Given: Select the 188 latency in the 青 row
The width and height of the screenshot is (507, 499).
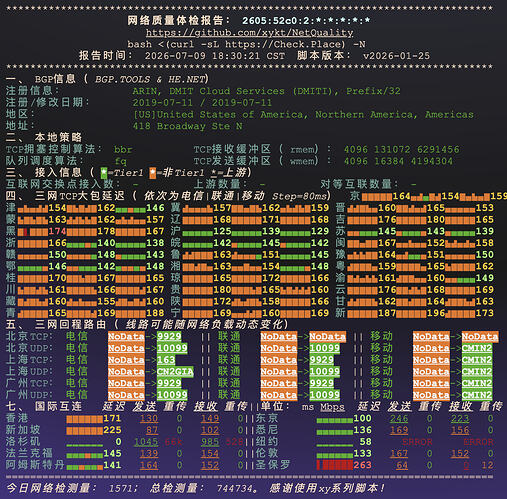Looking at the screenshot, I should pyautogui.click(x=155, y=313).
